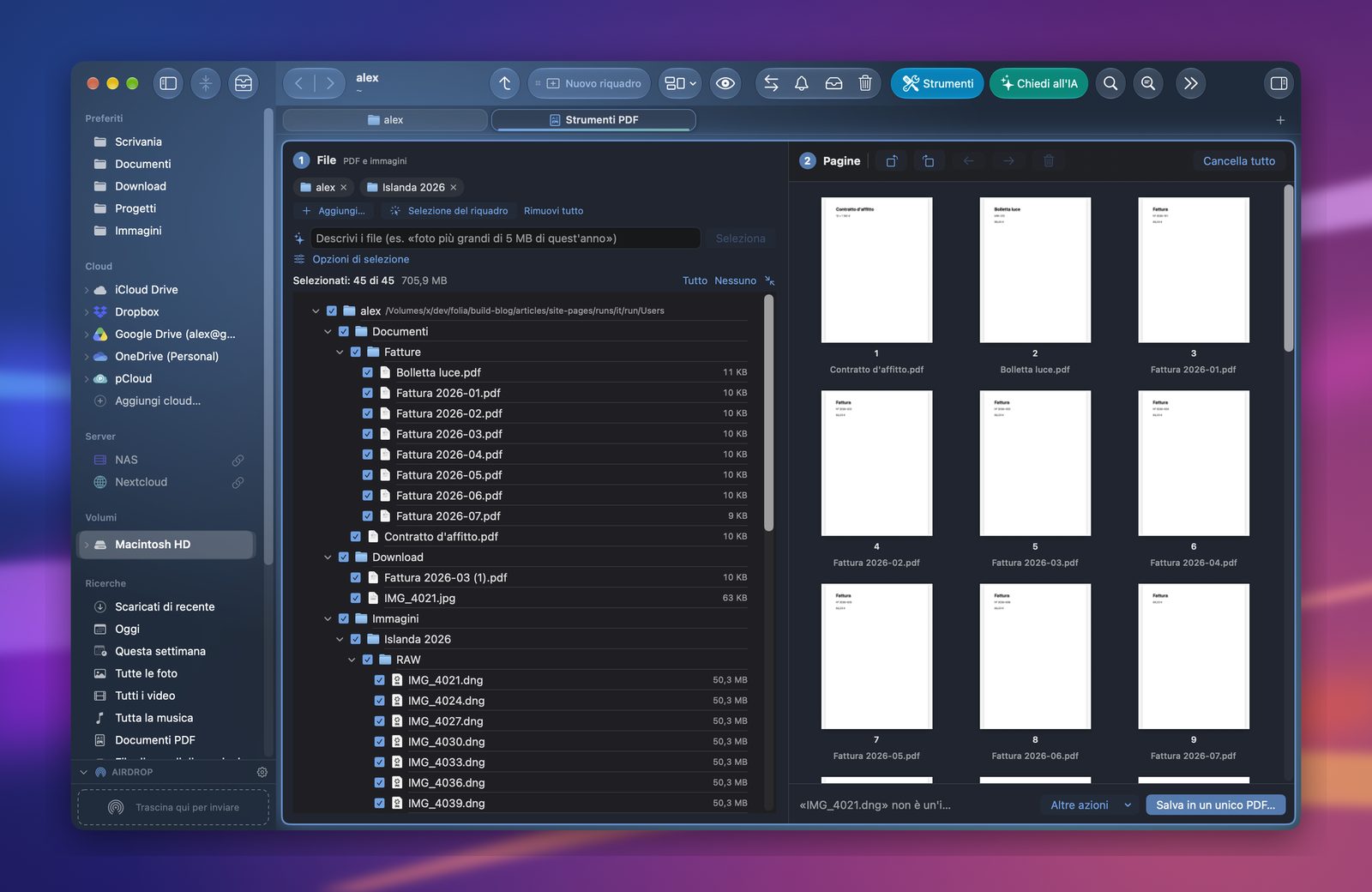Show more toolbar items with double chevron

tap(1191, 83)
